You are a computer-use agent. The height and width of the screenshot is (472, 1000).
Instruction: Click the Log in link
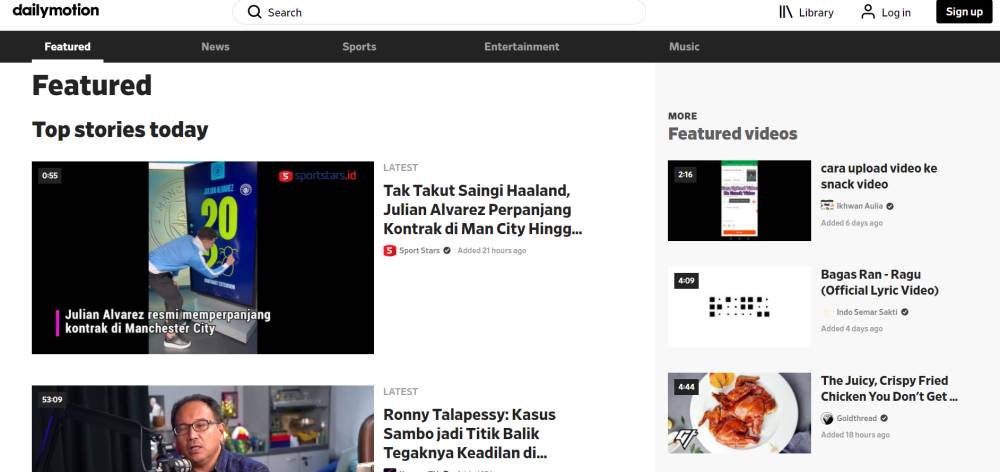pos(896,13)
